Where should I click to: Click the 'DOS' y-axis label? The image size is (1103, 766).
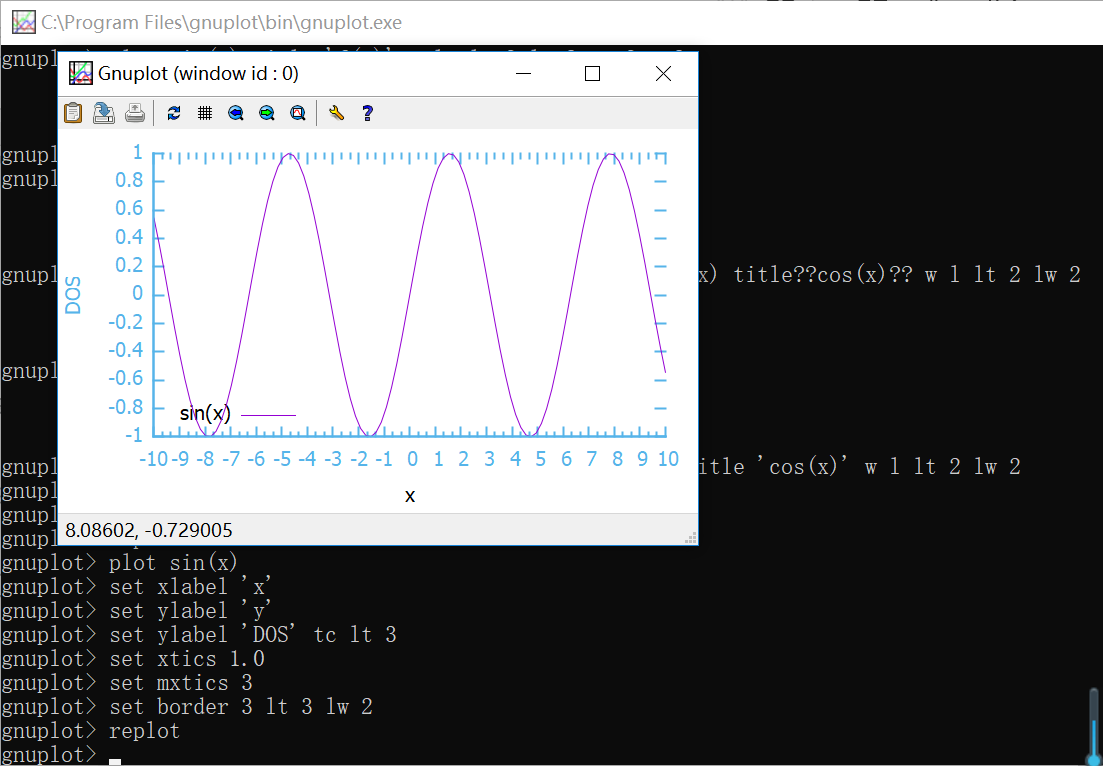[x=74, y=295]
